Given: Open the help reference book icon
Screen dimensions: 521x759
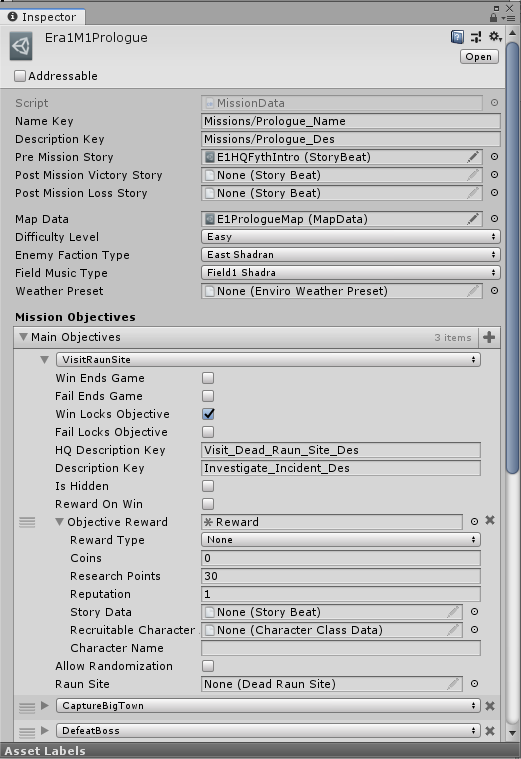Looking at the screenshot, I should (x=457, y=37).
